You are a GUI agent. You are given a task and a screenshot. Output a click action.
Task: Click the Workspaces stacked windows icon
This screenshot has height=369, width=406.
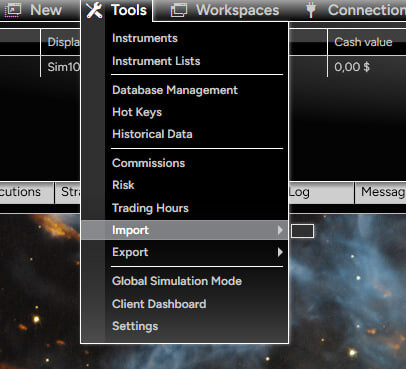click(x=179, y=10)
